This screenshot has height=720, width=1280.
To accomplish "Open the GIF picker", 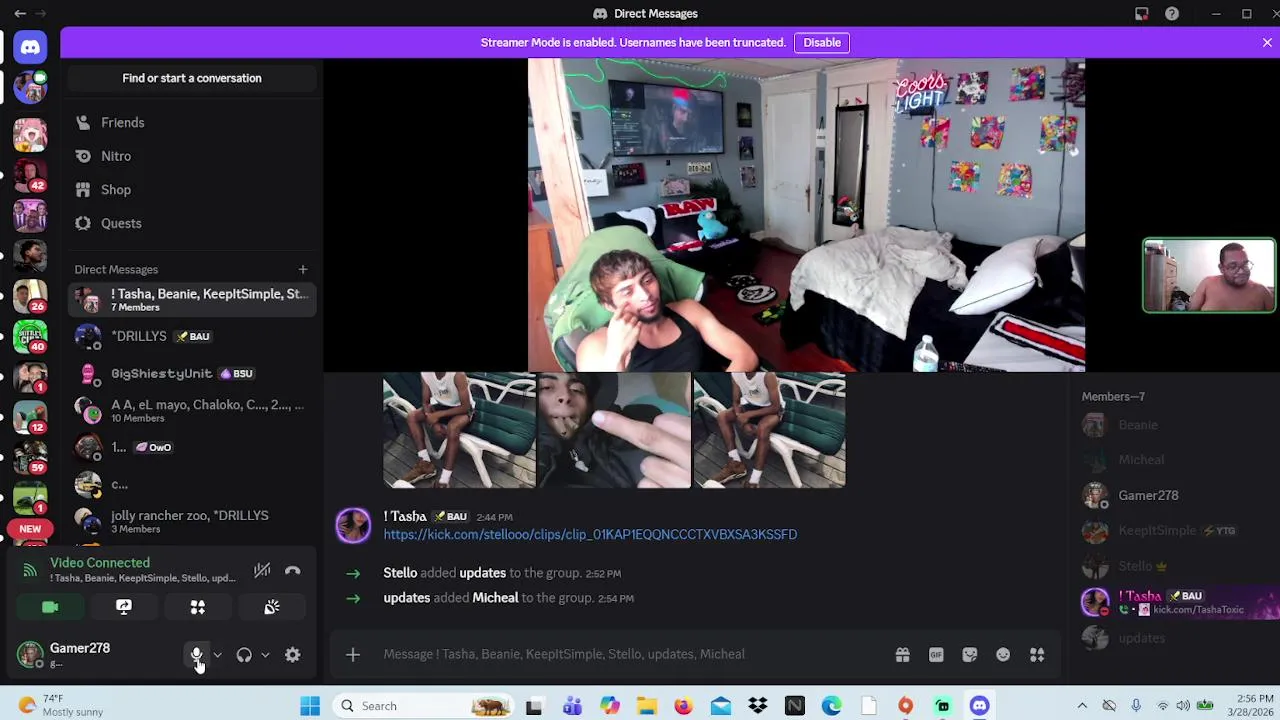I will [936, 654].
